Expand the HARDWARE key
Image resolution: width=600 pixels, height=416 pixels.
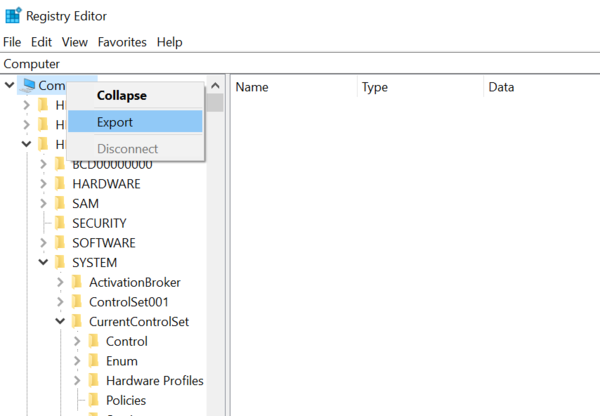[x=43, y=184]
